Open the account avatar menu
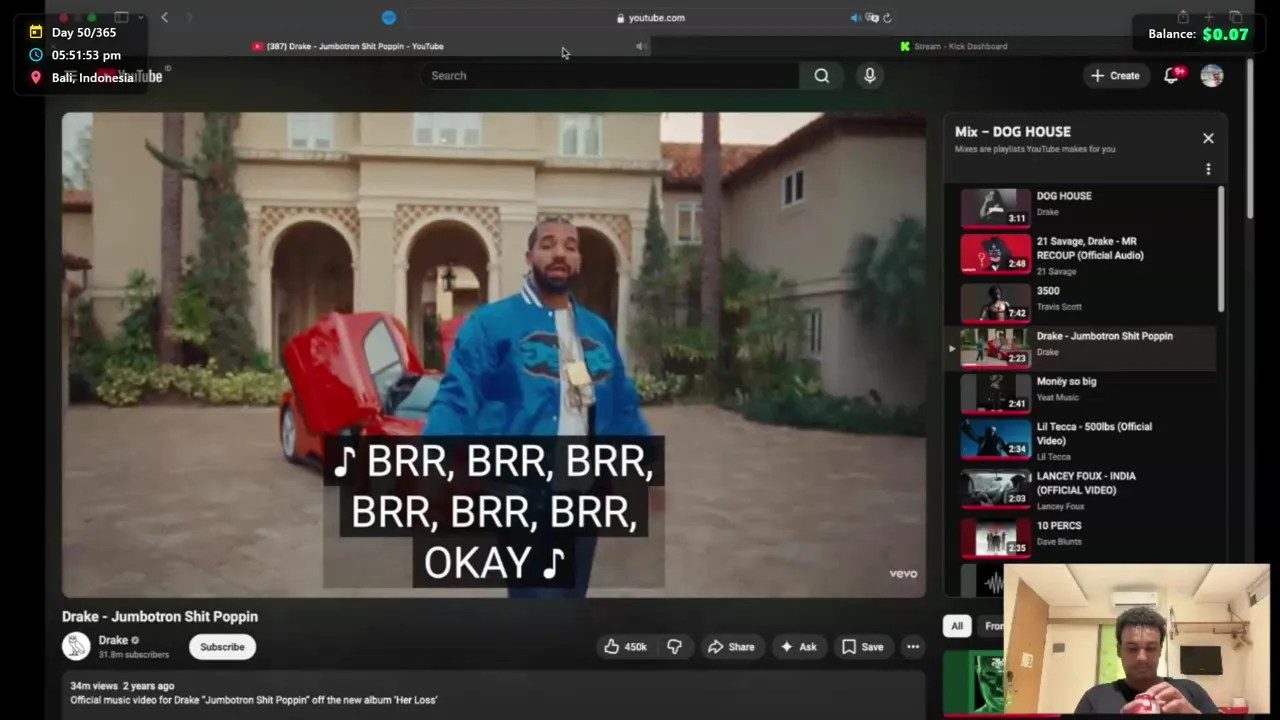This screenshot has width=1280, height=720. [1211, 76]
